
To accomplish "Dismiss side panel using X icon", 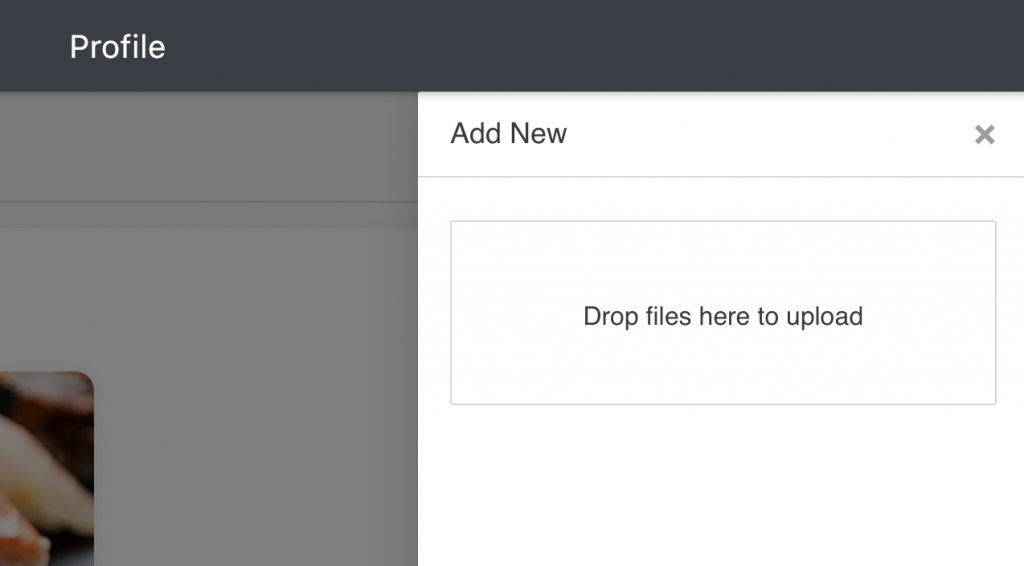I will pos(984,135).
